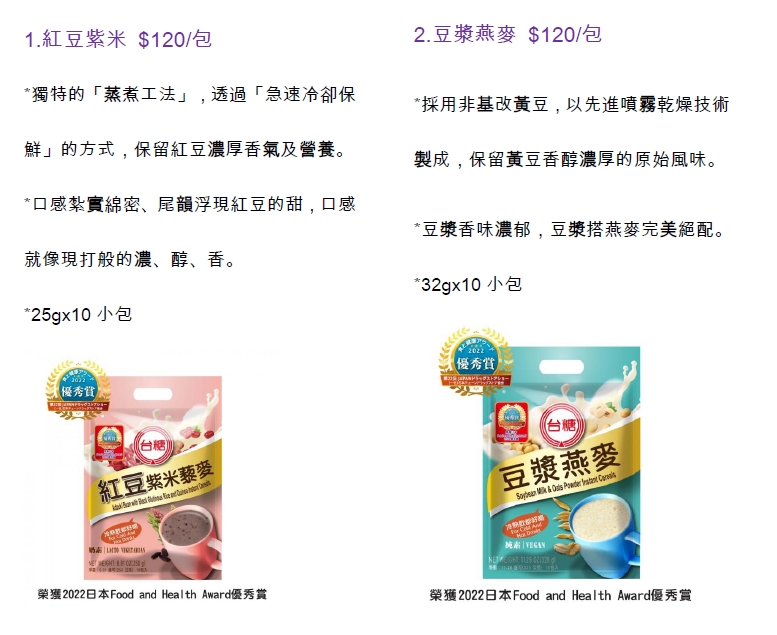Click the heading 2.豆漿燕麥 $120/包
This screenshot has height=635, width=777.
click(508, 34)
